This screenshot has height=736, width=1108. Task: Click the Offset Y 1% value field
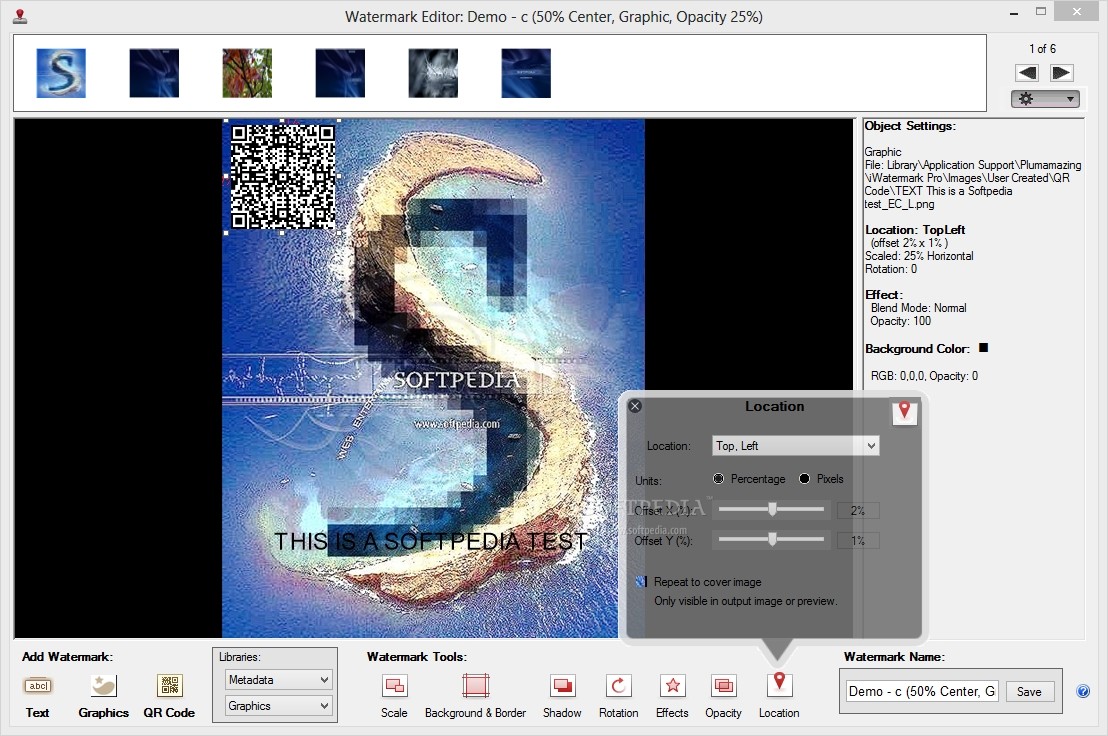click(x=858, y=540)
